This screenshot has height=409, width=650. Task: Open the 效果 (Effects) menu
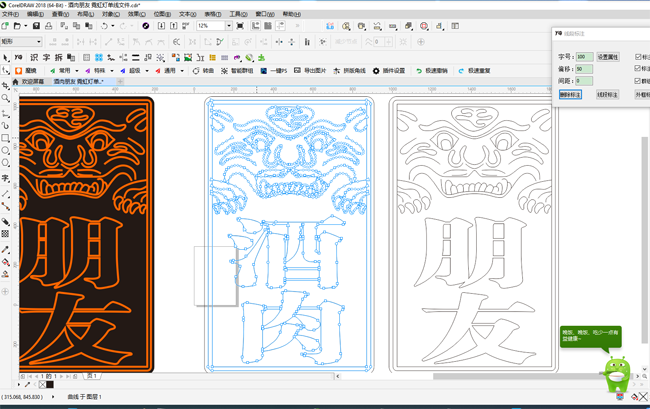point(136,14)
